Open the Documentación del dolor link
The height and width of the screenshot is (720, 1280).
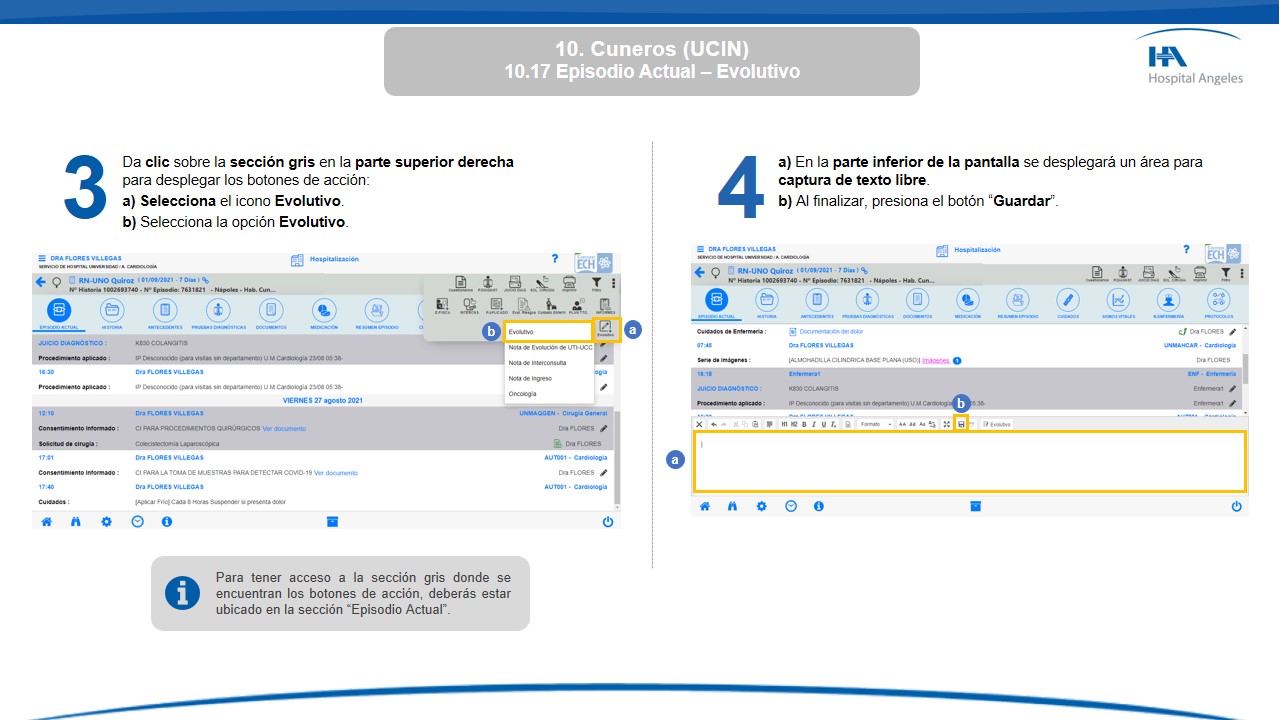click(831, 331)
